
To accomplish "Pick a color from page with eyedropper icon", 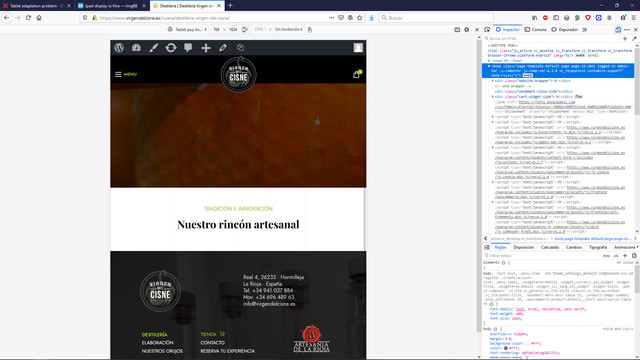I will pos(634,38).
